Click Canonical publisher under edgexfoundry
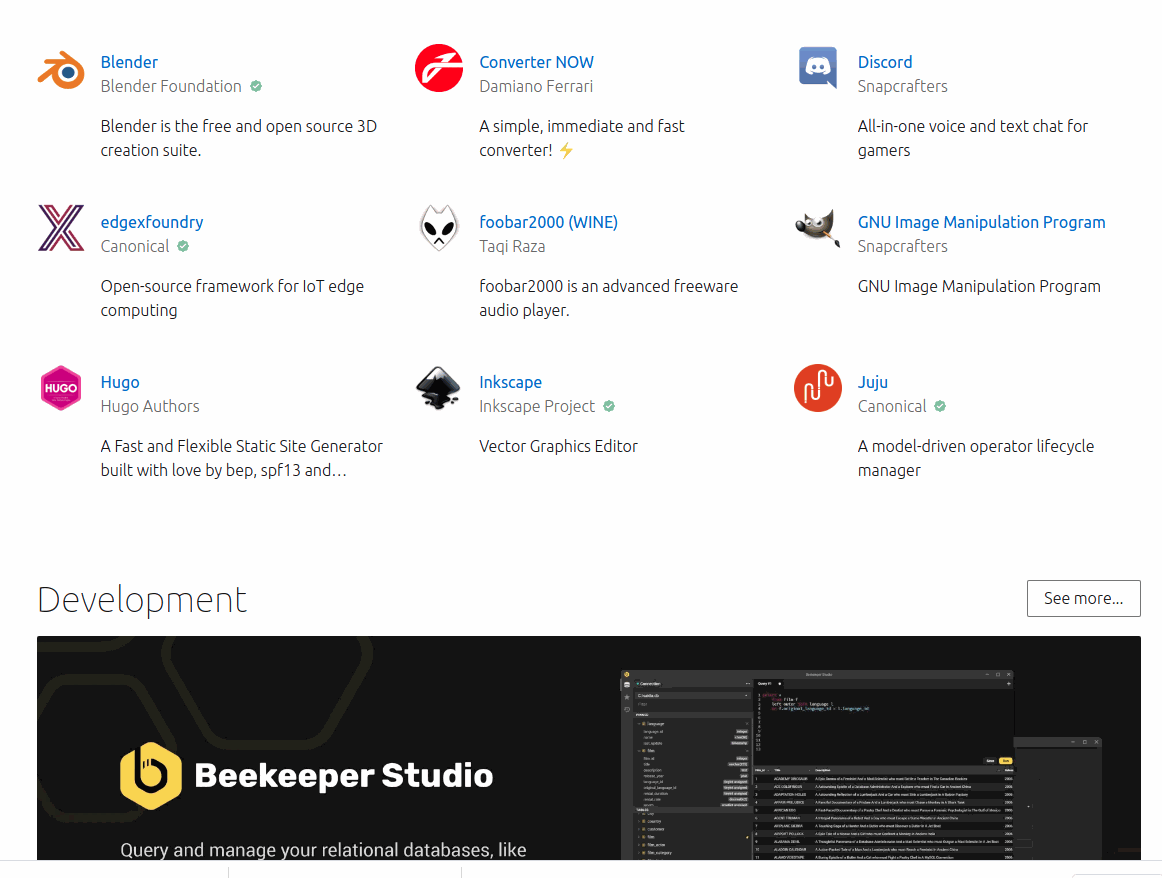 pyautogui.click(x=135, y=246)
